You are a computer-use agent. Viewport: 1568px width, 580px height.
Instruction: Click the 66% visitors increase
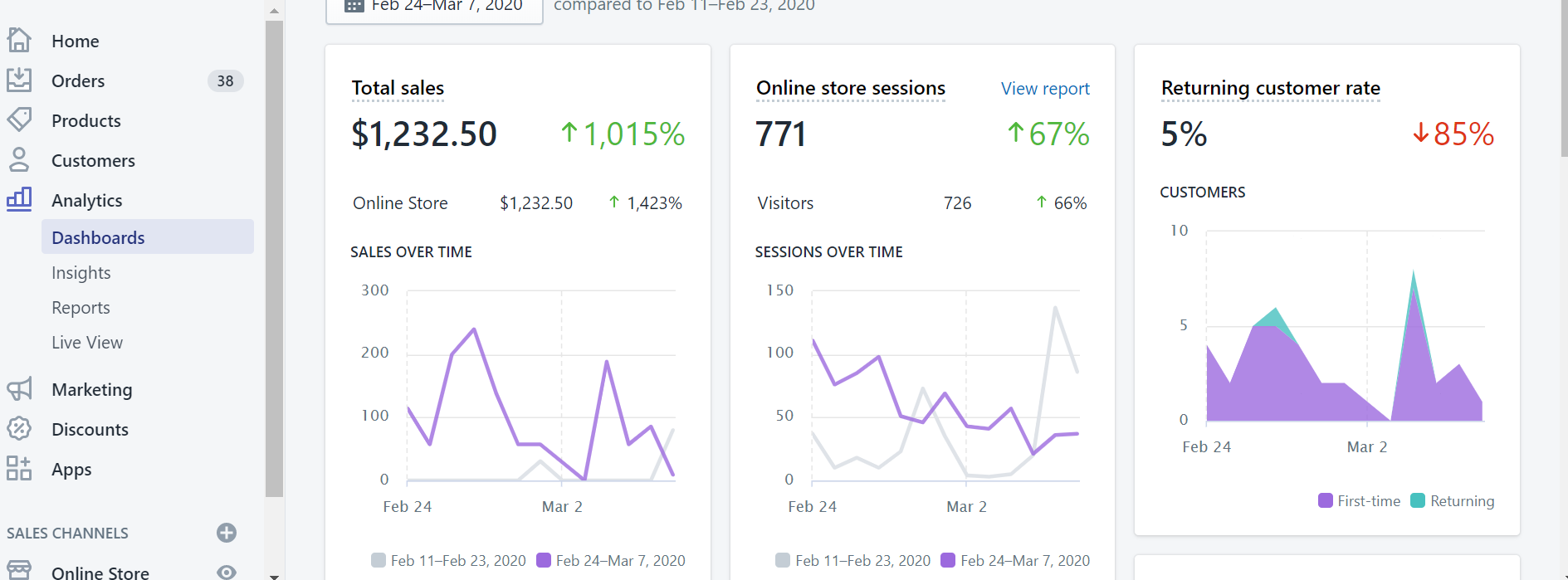pos(1062,203)
